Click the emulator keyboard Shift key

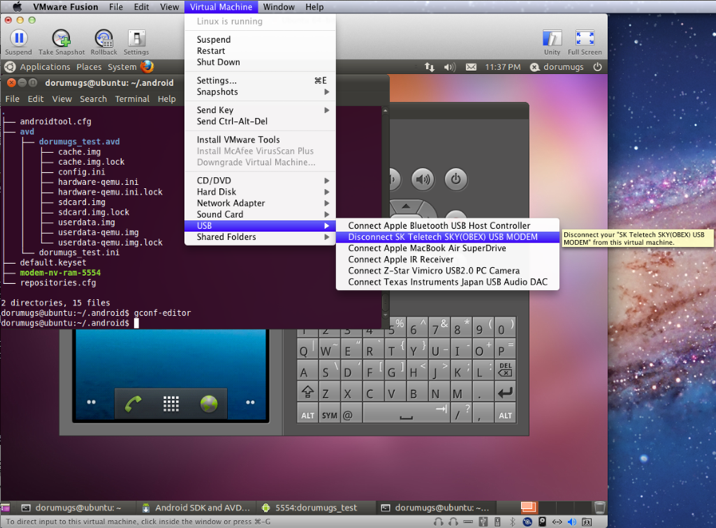click(x=307, y=392)
